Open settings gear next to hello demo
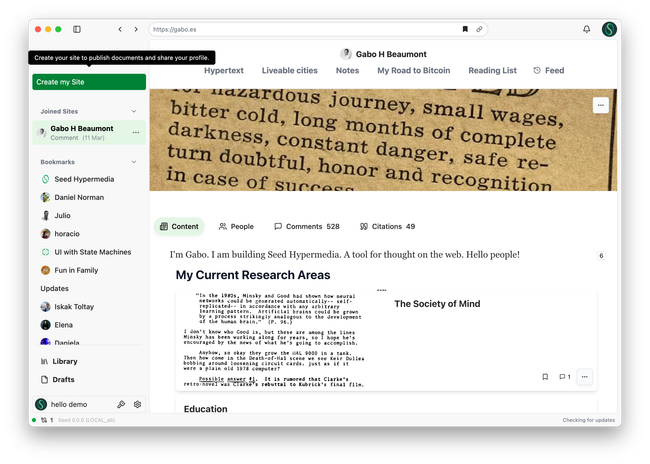The image size is (650, 464). pyautogui.click(x=137, y=404)
